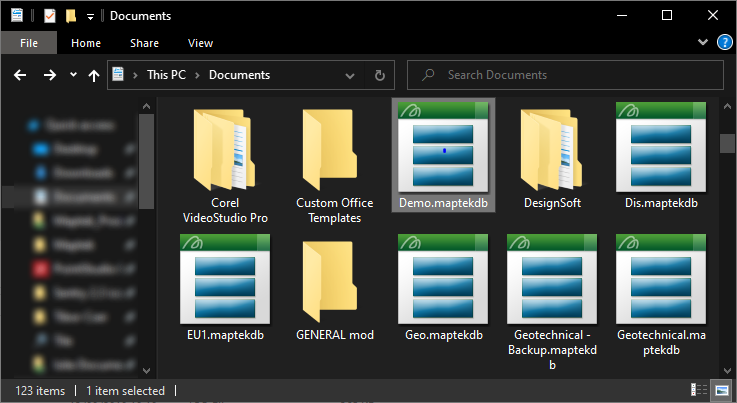Minimize the Documents window
The image size is (737, 403).
[x=622, y=16]
